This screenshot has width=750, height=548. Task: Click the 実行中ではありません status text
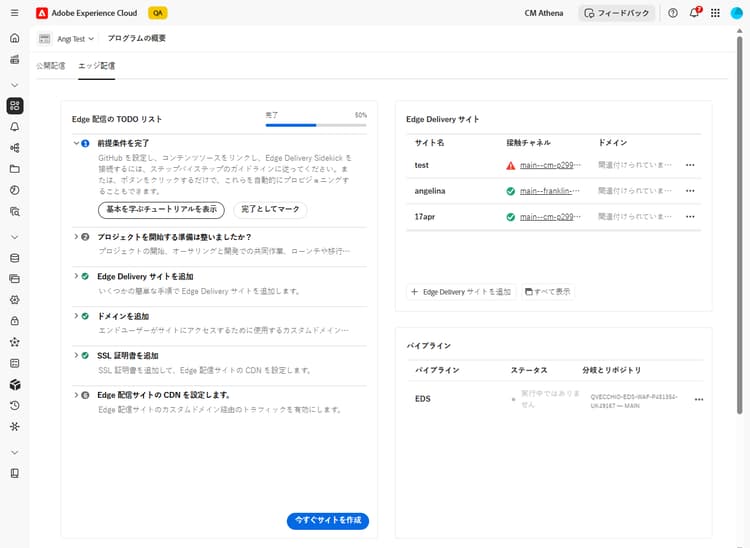point(550,399)
